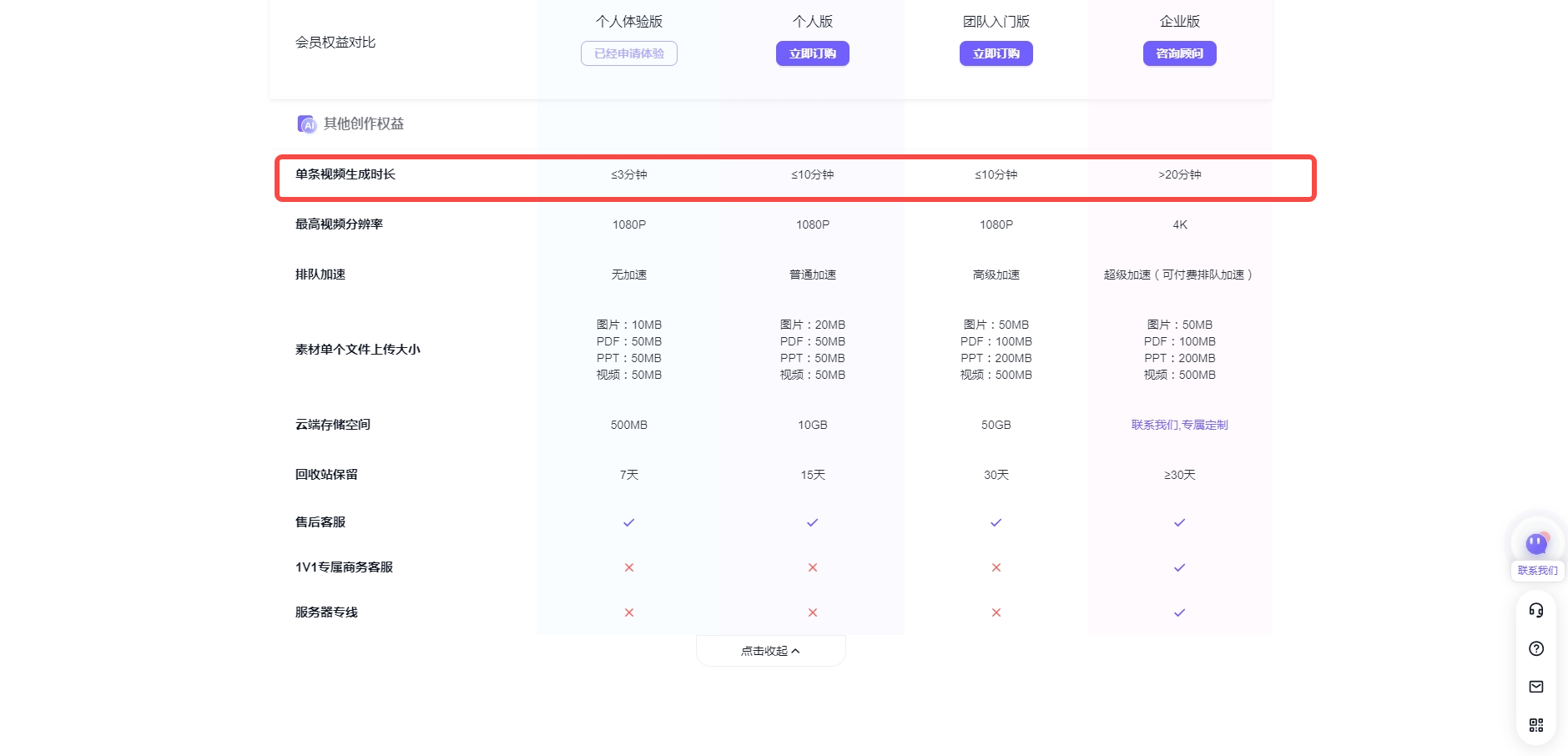Click the 联系我们 chat robot icon
This screenshot has width=1568, height=756.
click(1537, 544)
